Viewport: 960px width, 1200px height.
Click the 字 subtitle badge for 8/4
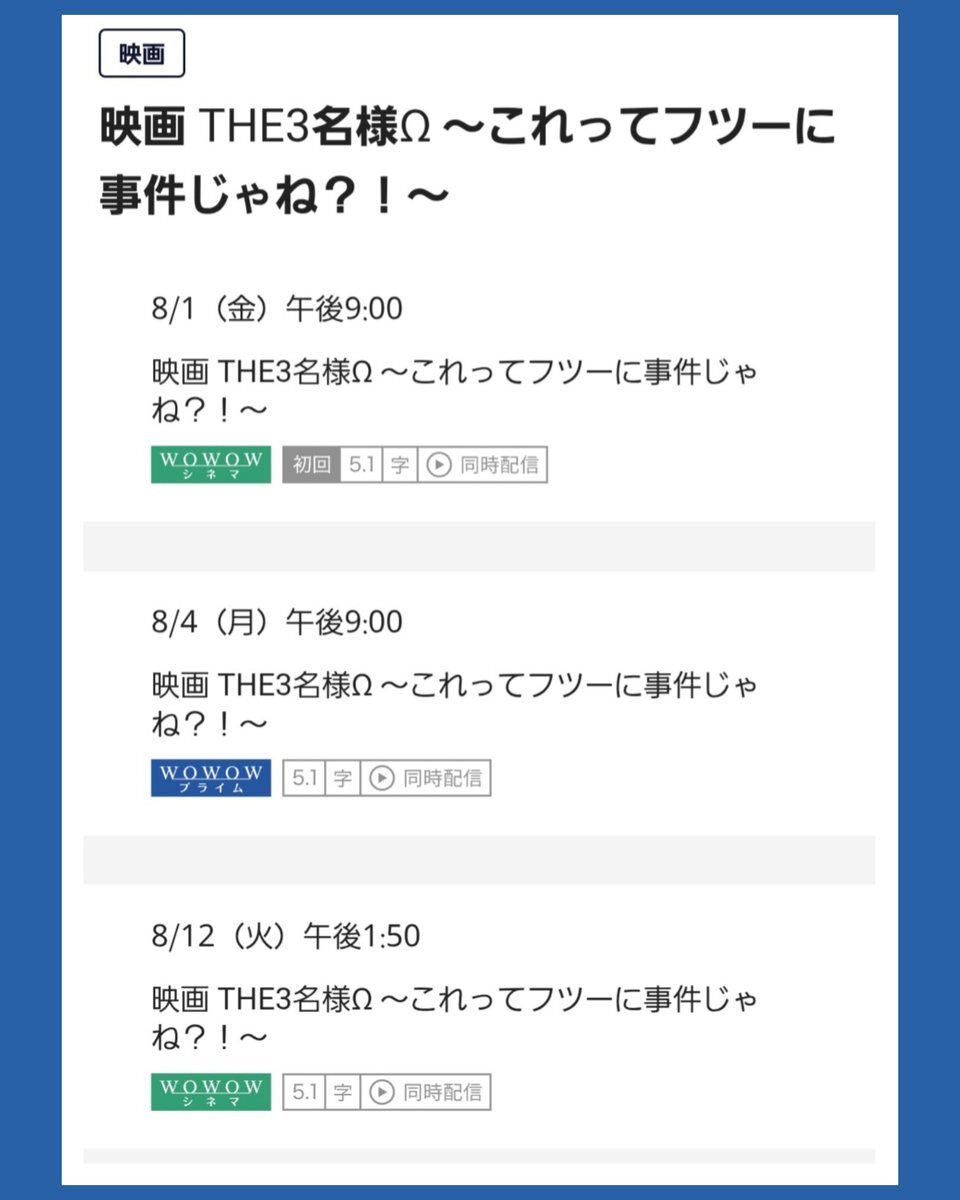[343, 778]
